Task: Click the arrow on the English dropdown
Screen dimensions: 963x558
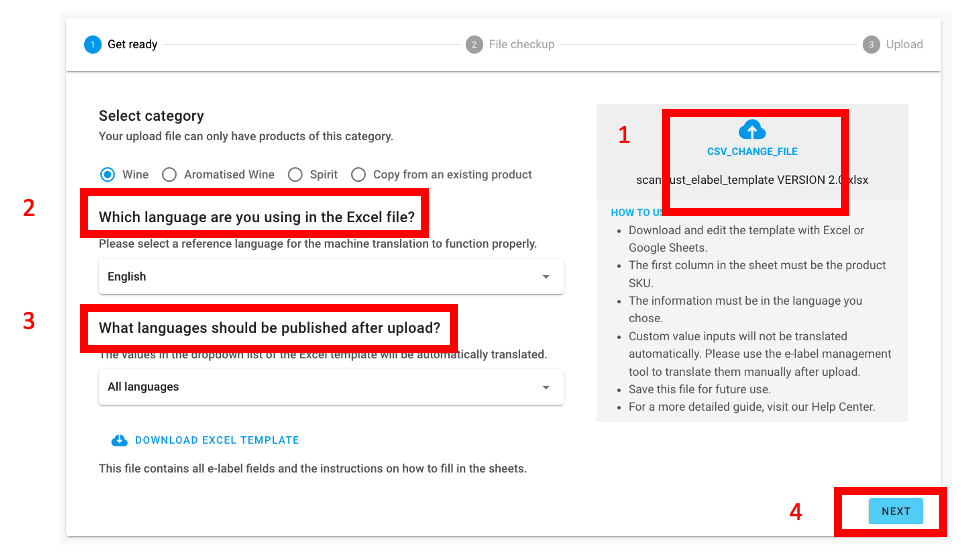Action: pos(546,277)
